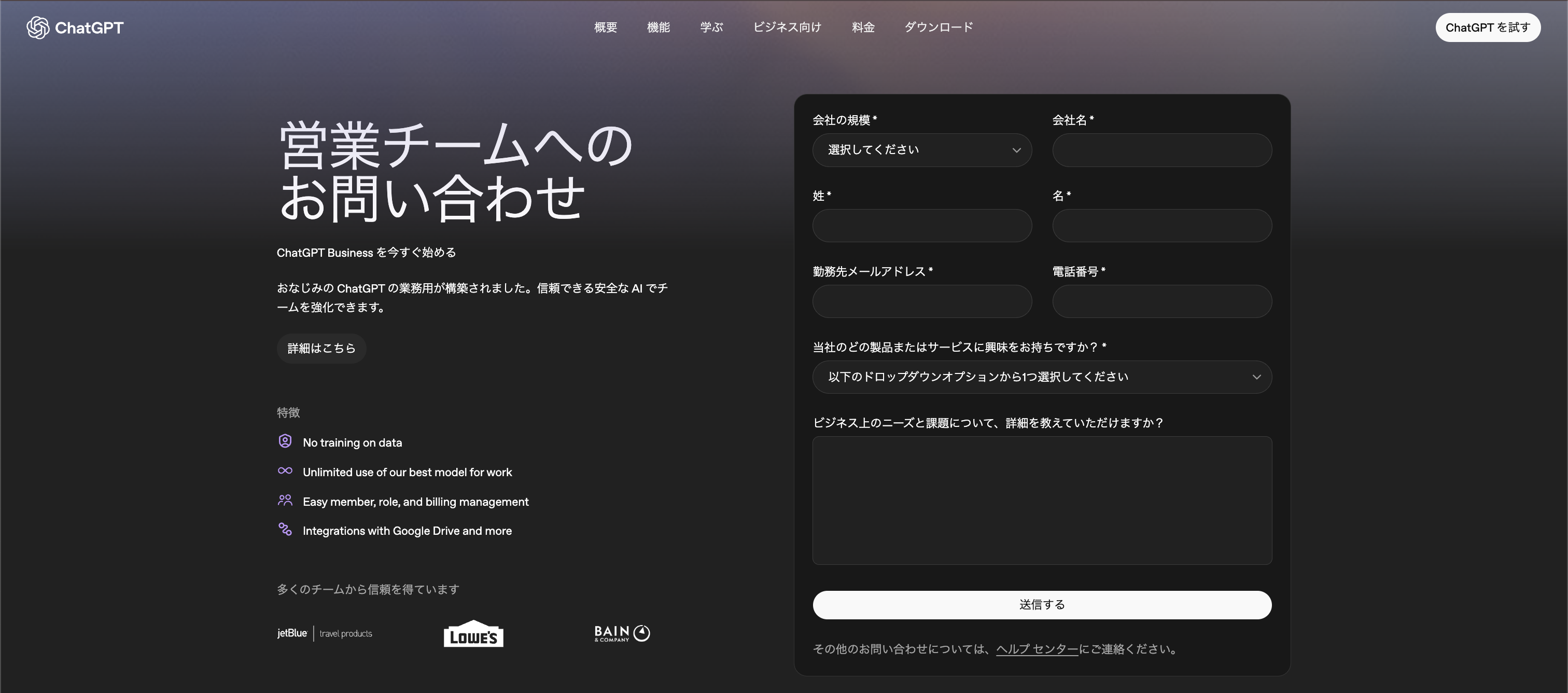Screen dimensions: 1568x693
Task: Click the people icon for member management
Action: 285,500
